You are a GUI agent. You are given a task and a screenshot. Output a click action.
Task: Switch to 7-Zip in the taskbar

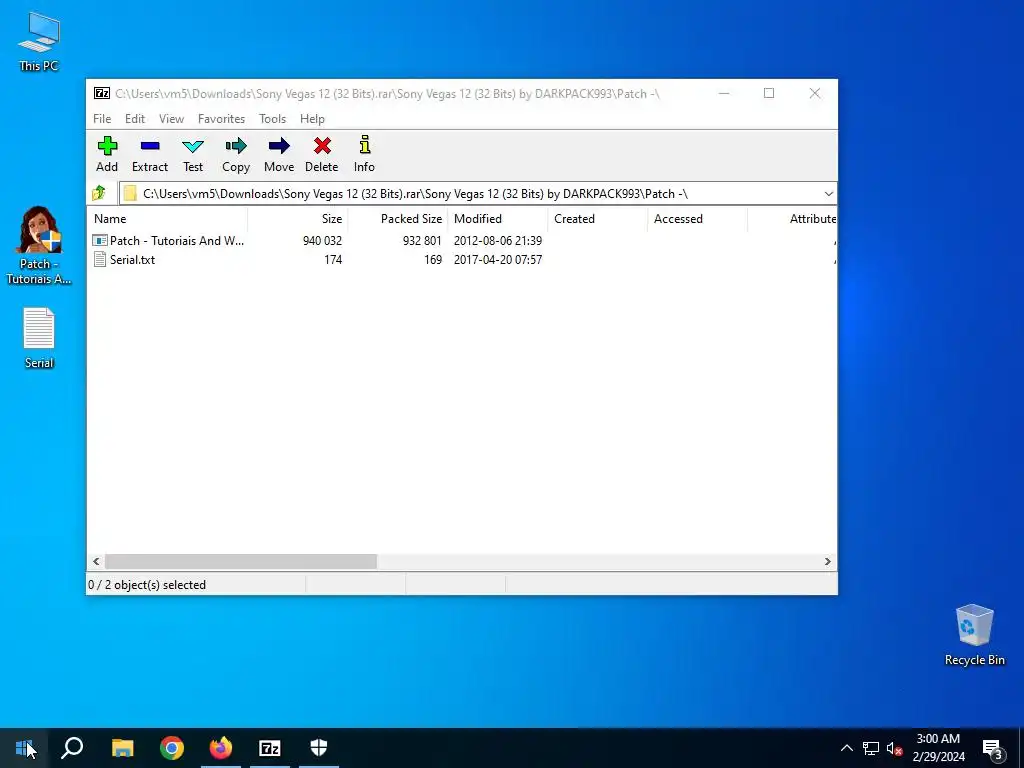(270, 748)
